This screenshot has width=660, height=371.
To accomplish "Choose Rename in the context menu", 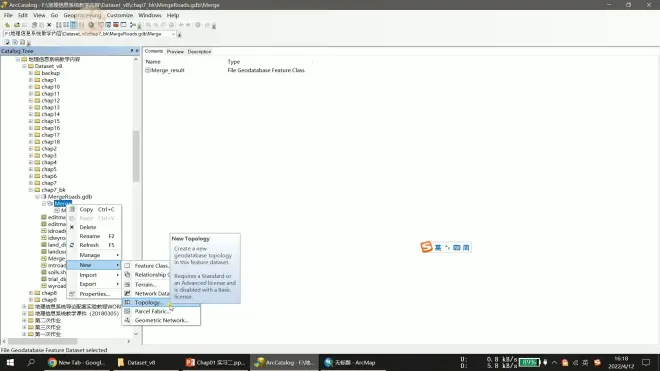I will tap(93, 236).
